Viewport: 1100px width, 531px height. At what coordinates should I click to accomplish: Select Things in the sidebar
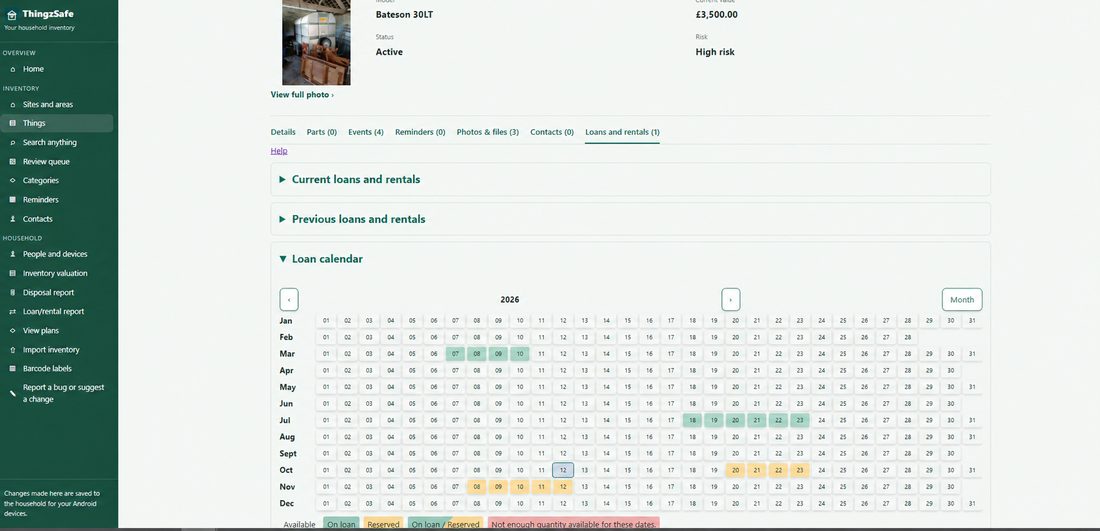56,123
